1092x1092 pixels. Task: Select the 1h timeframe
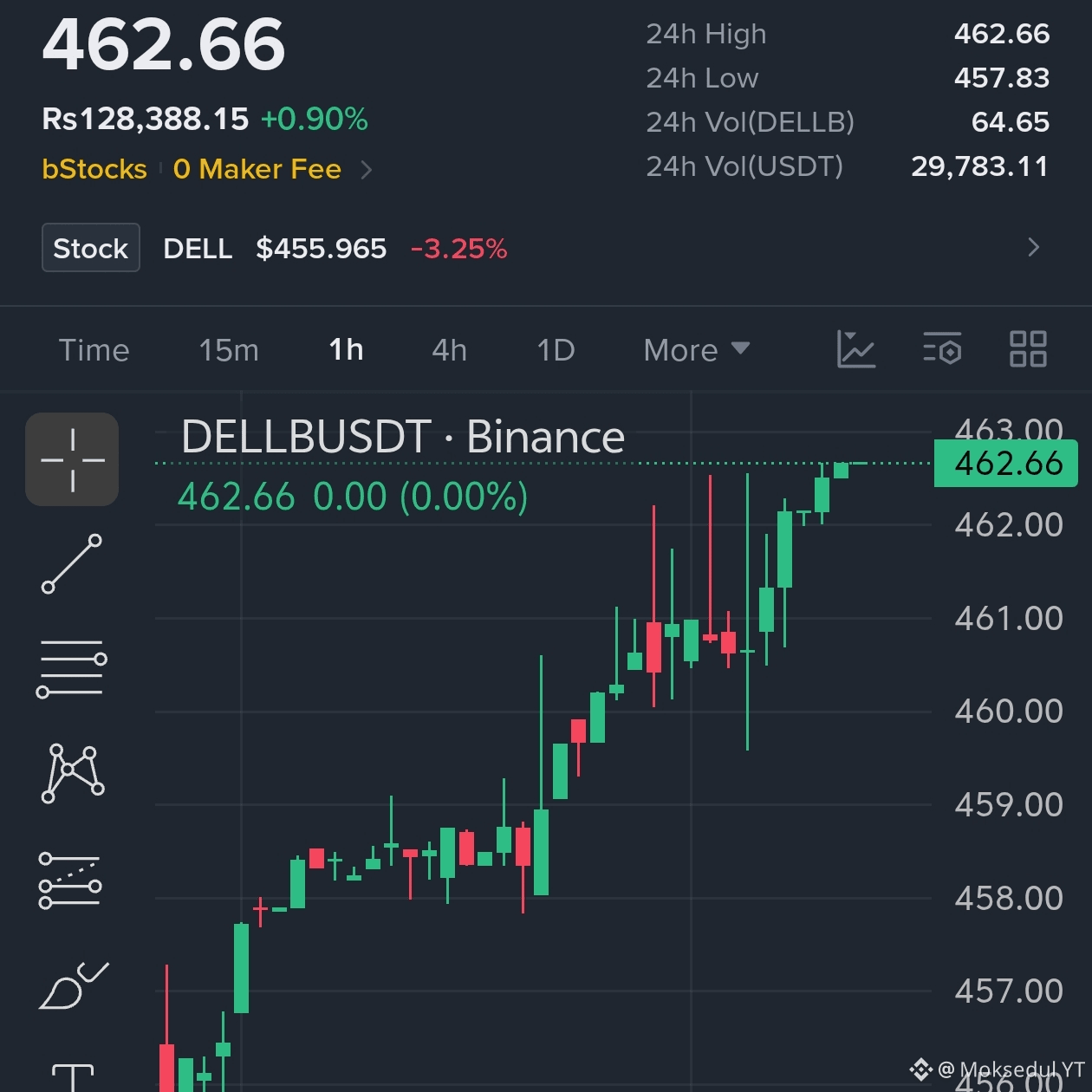pos(346,350)
